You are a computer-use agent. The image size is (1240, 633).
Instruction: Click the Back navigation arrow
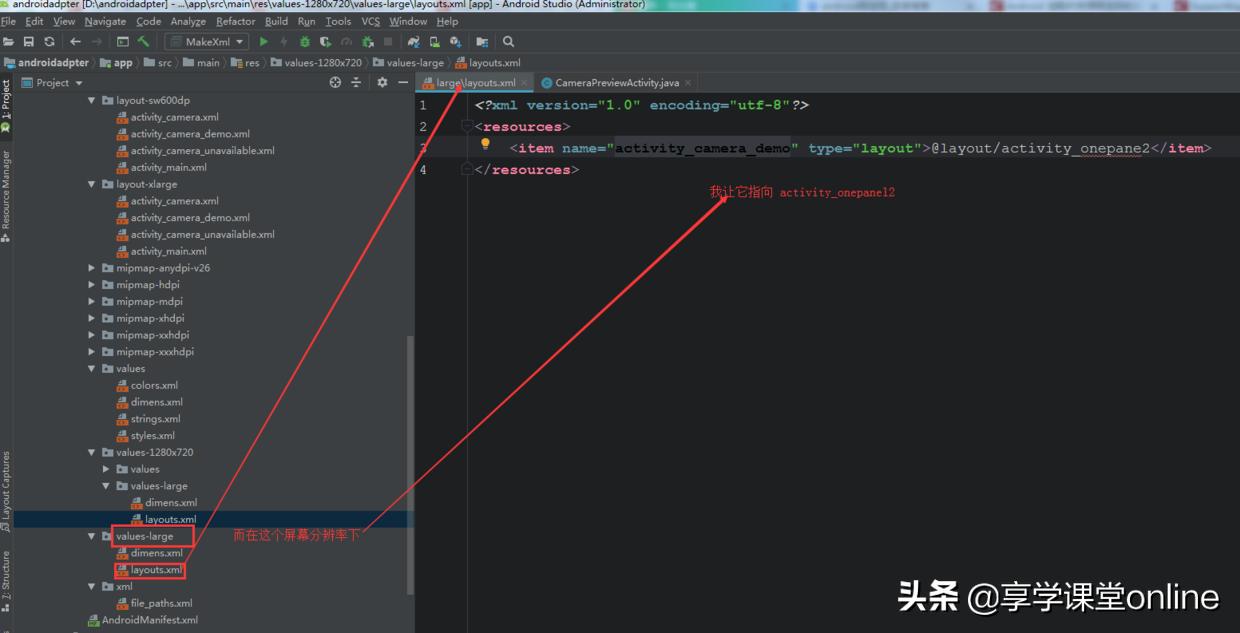(76, 41)
